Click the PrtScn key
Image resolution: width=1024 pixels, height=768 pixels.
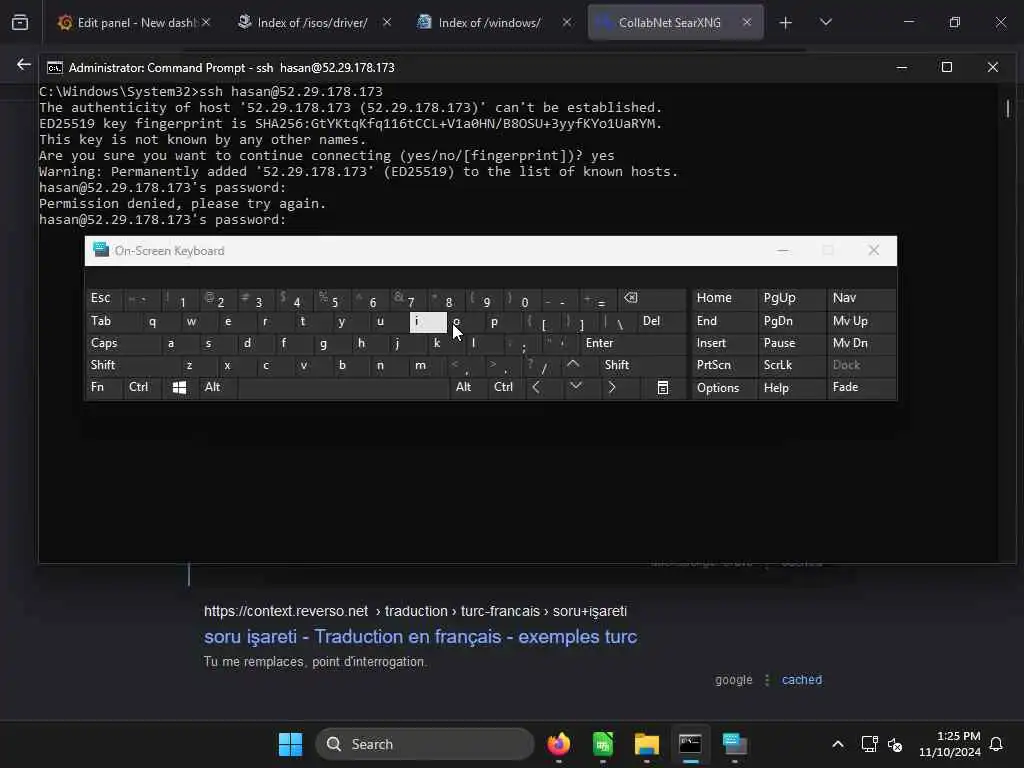tap(723, 365)
